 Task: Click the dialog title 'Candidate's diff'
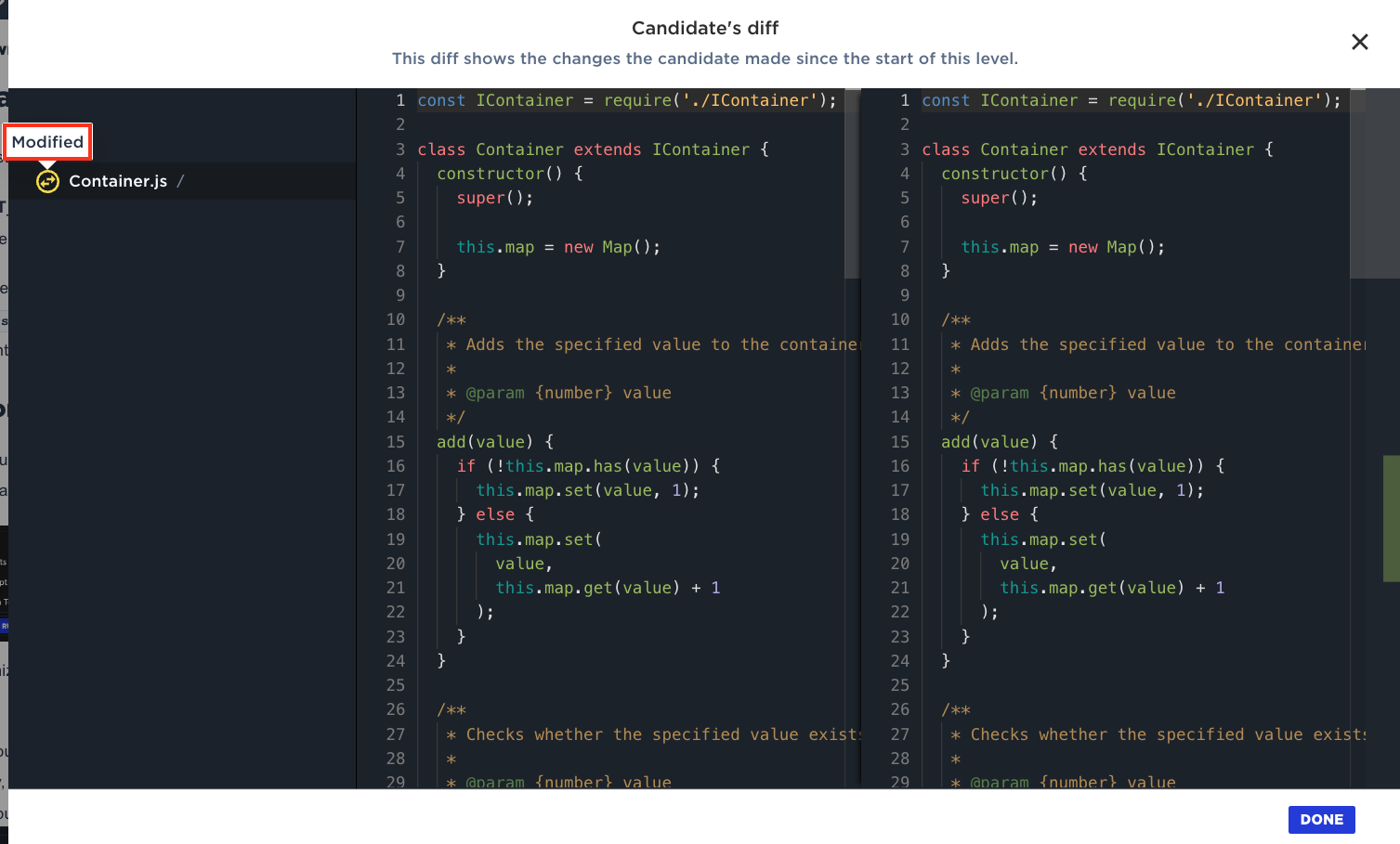pos(704,28)
